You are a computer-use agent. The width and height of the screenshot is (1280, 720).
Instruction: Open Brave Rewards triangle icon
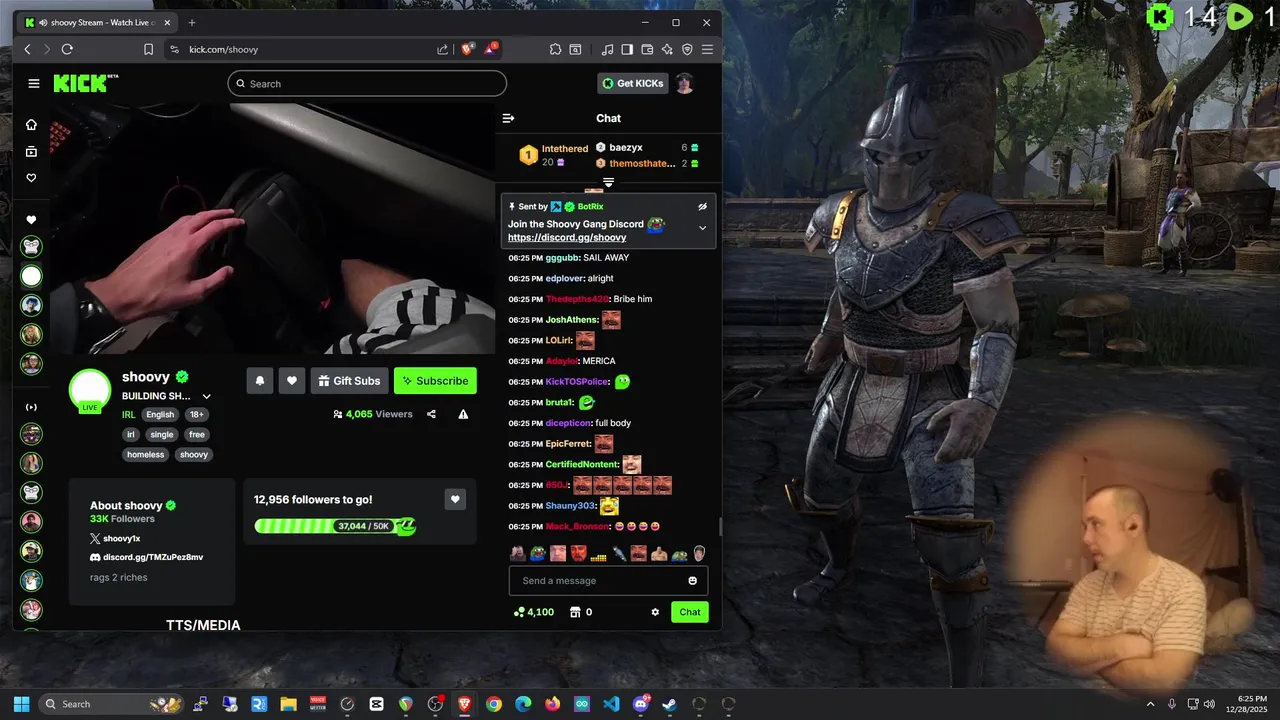point(490,49)
